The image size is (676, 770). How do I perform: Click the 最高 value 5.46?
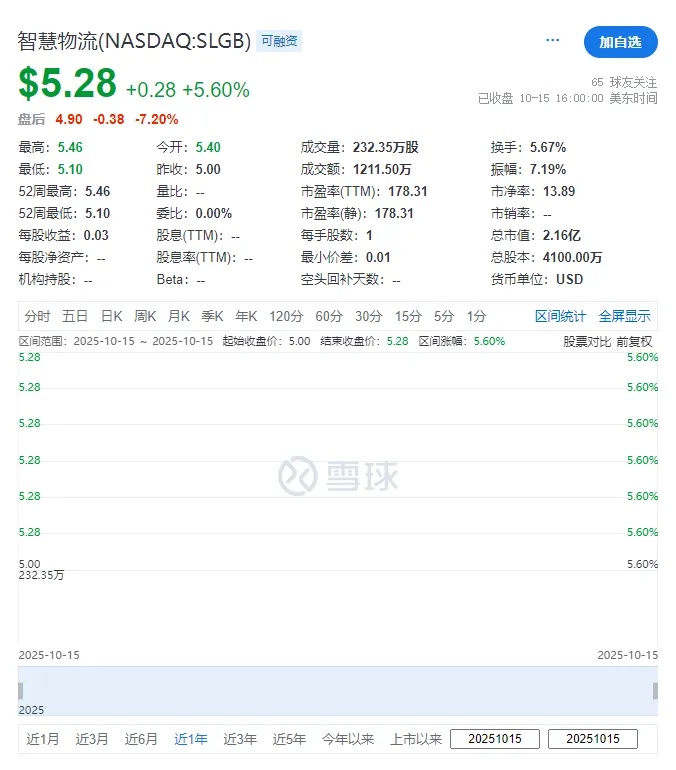click(x=70, y=147)
